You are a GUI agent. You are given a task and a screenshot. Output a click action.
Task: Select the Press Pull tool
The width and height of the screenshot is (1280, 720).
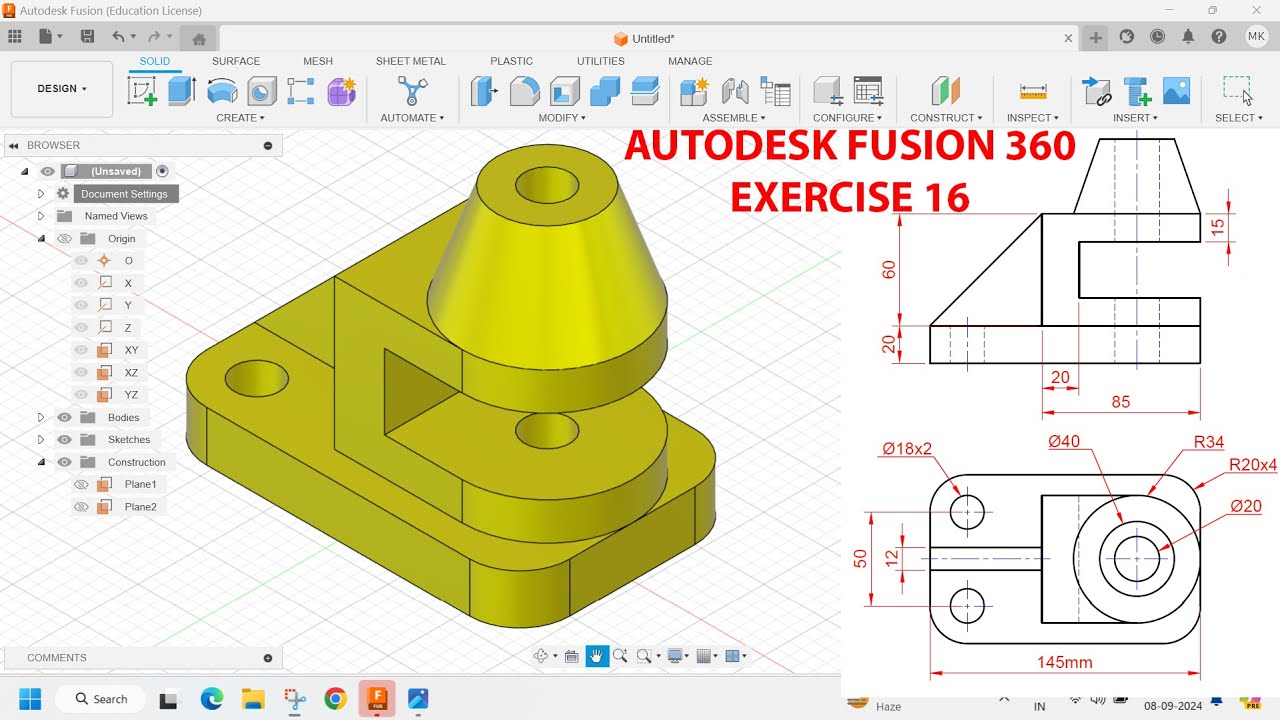pyautogui.click(x=484, y=91)
